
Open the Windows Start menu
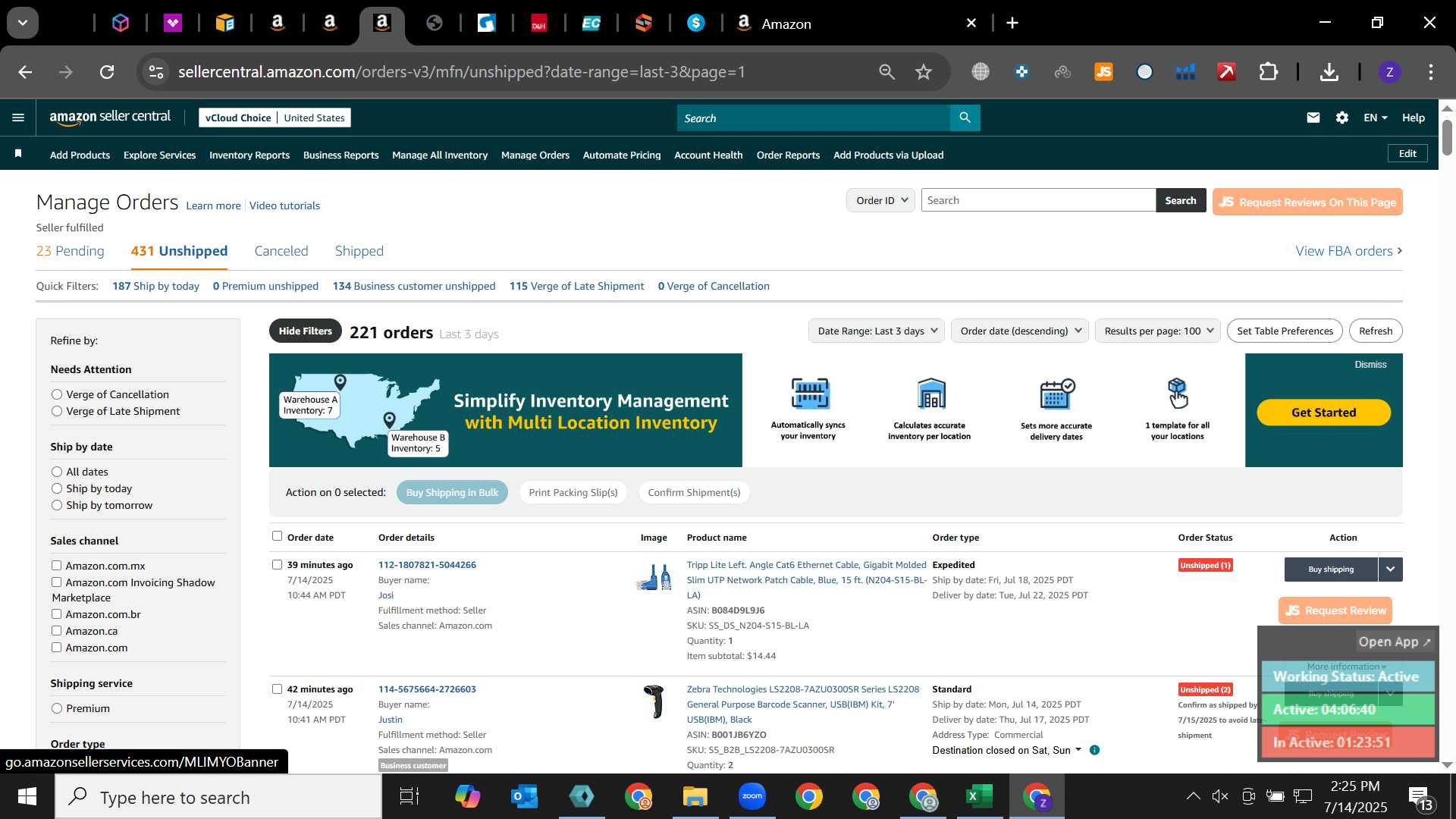click(x=27, y=797)
